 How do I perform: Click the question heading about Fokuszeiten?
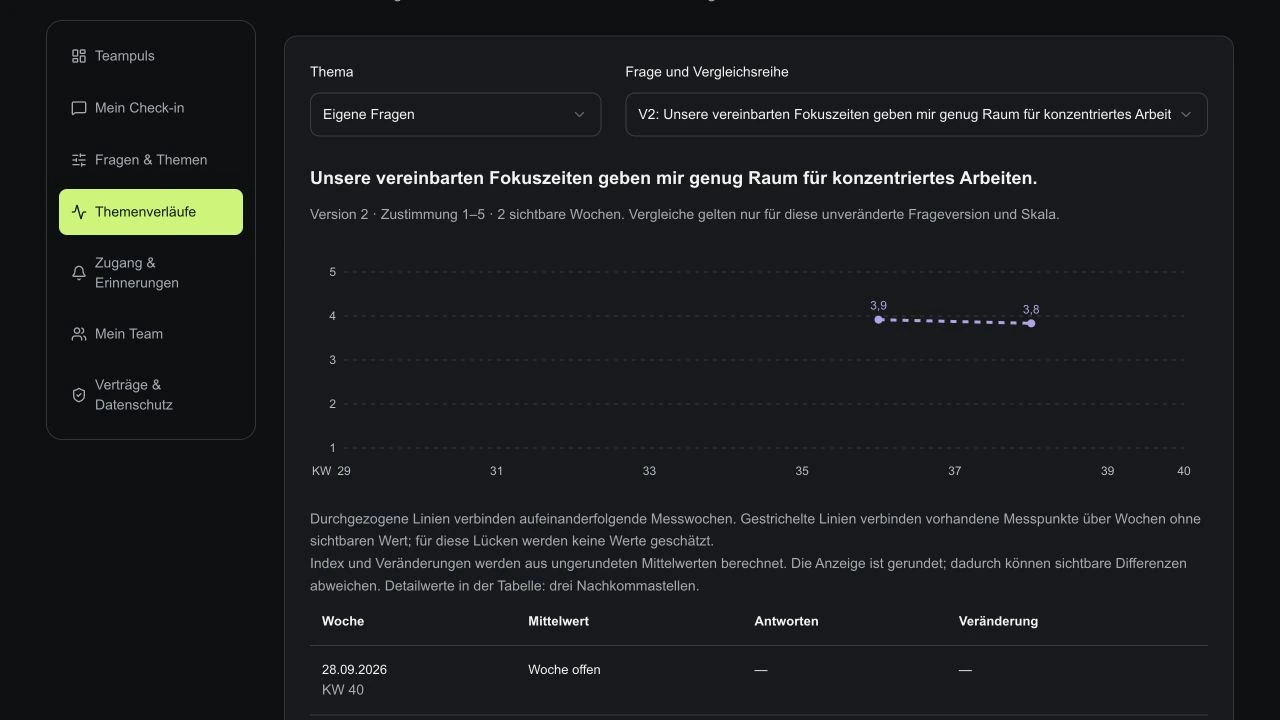[x=674, y=178]
